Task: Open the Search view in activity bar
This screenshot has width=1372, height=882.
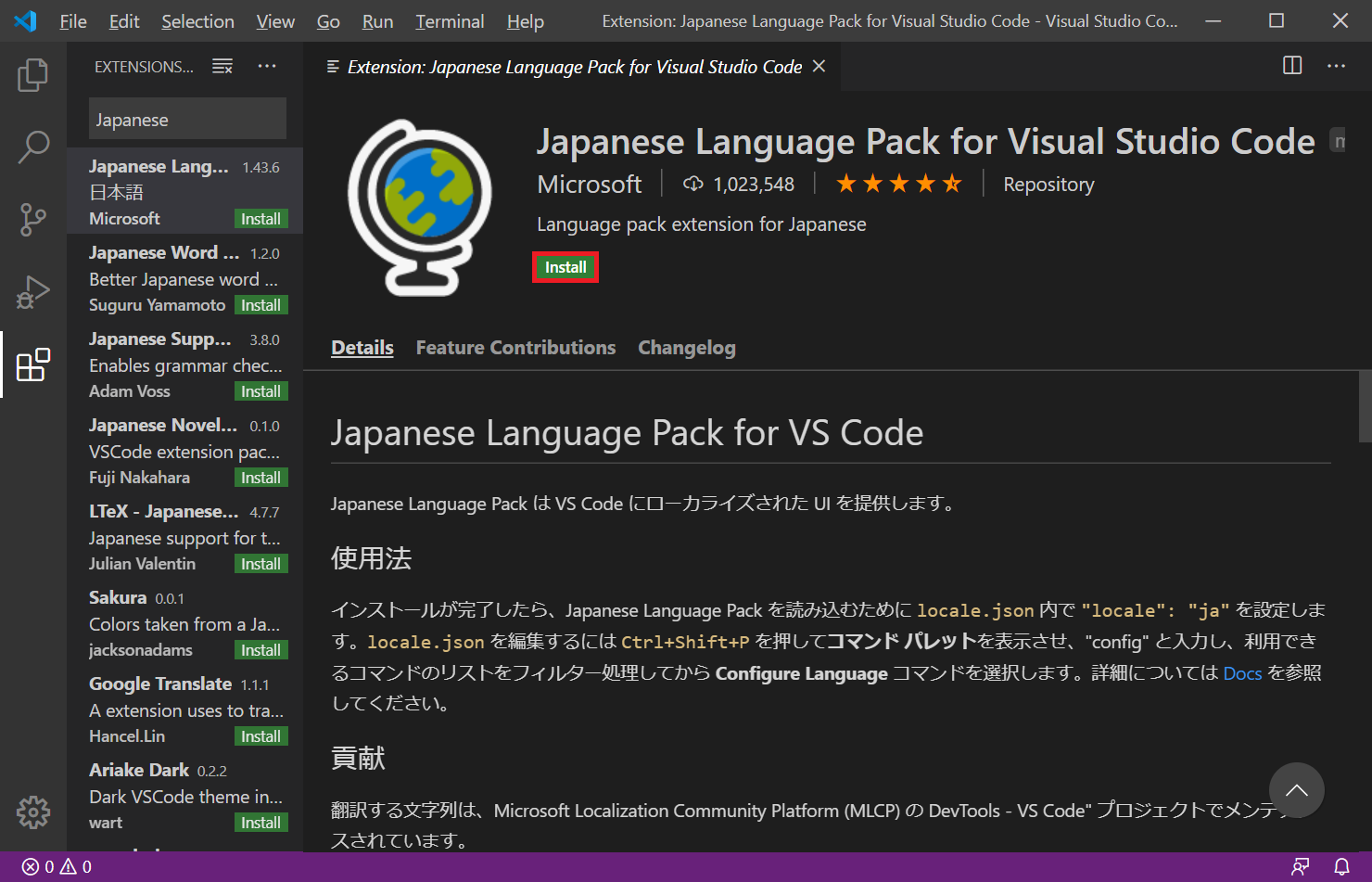Action: (x=33, y=147)
